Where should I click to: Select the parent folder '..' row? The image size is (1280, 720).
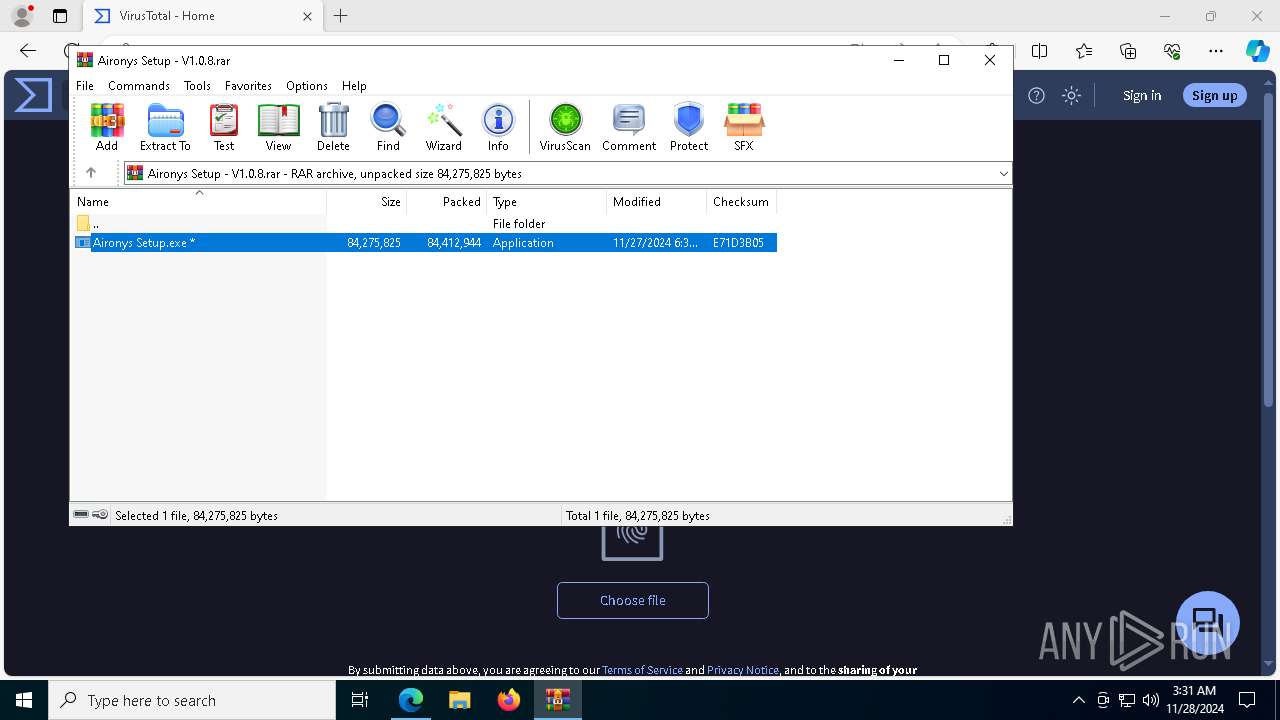tap(424, 224)
